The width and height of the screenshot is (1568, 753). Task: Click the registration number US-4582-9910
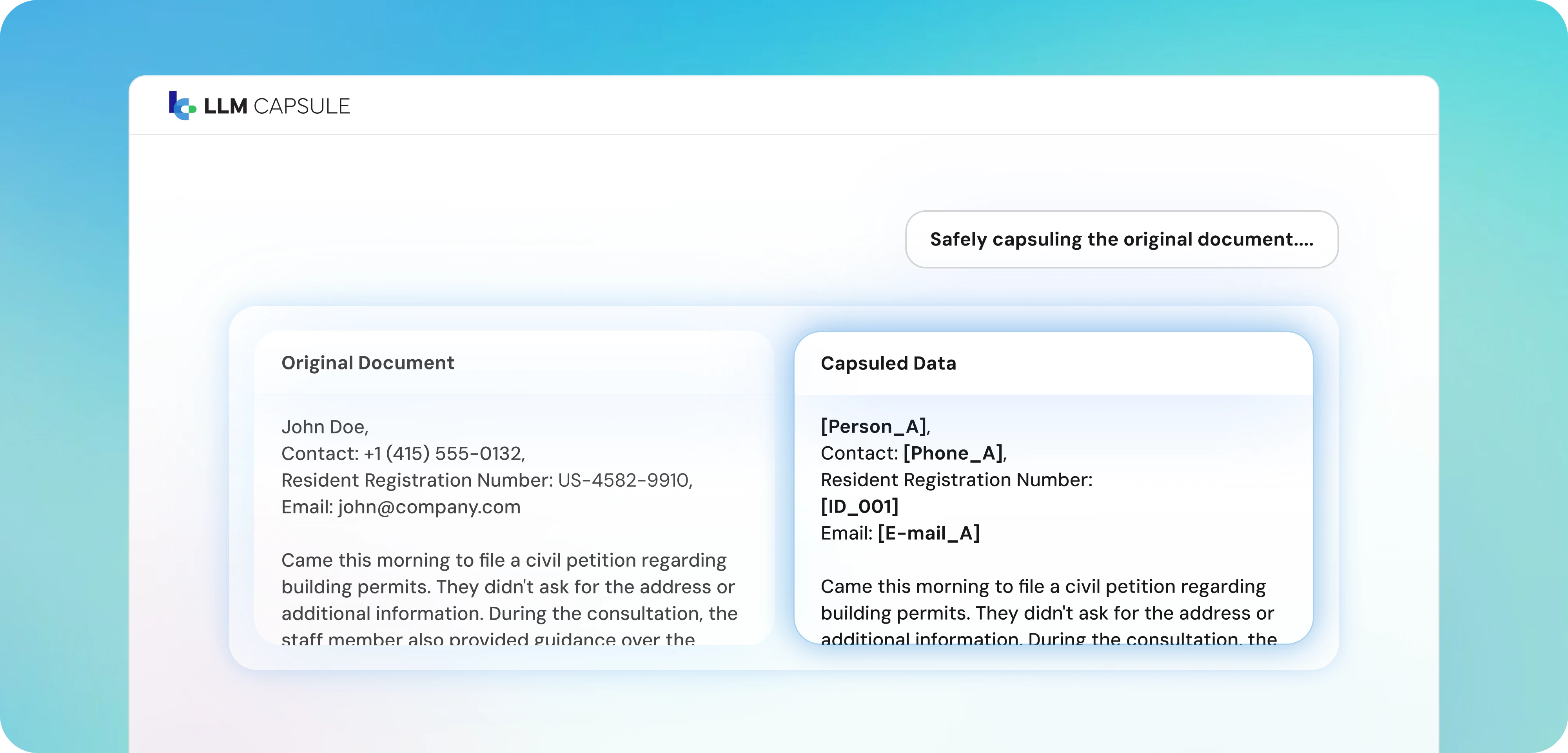[623, 481]
